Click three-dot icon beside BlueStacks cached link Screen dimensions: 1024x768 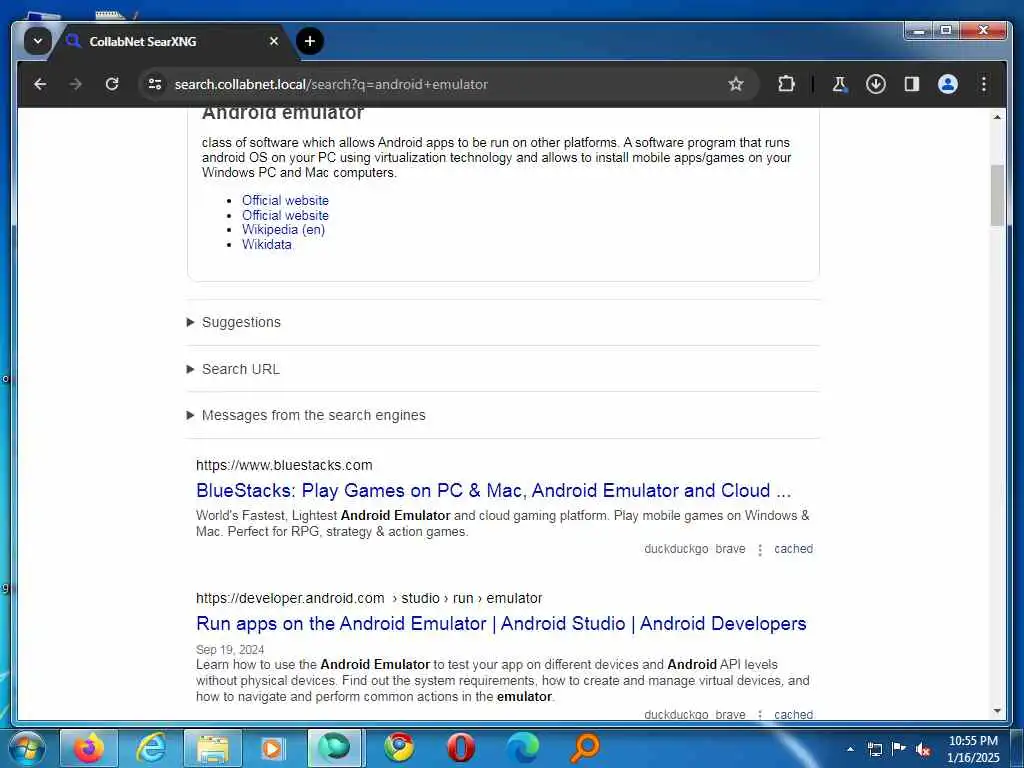pyautogui.click(x=760, y=550)
